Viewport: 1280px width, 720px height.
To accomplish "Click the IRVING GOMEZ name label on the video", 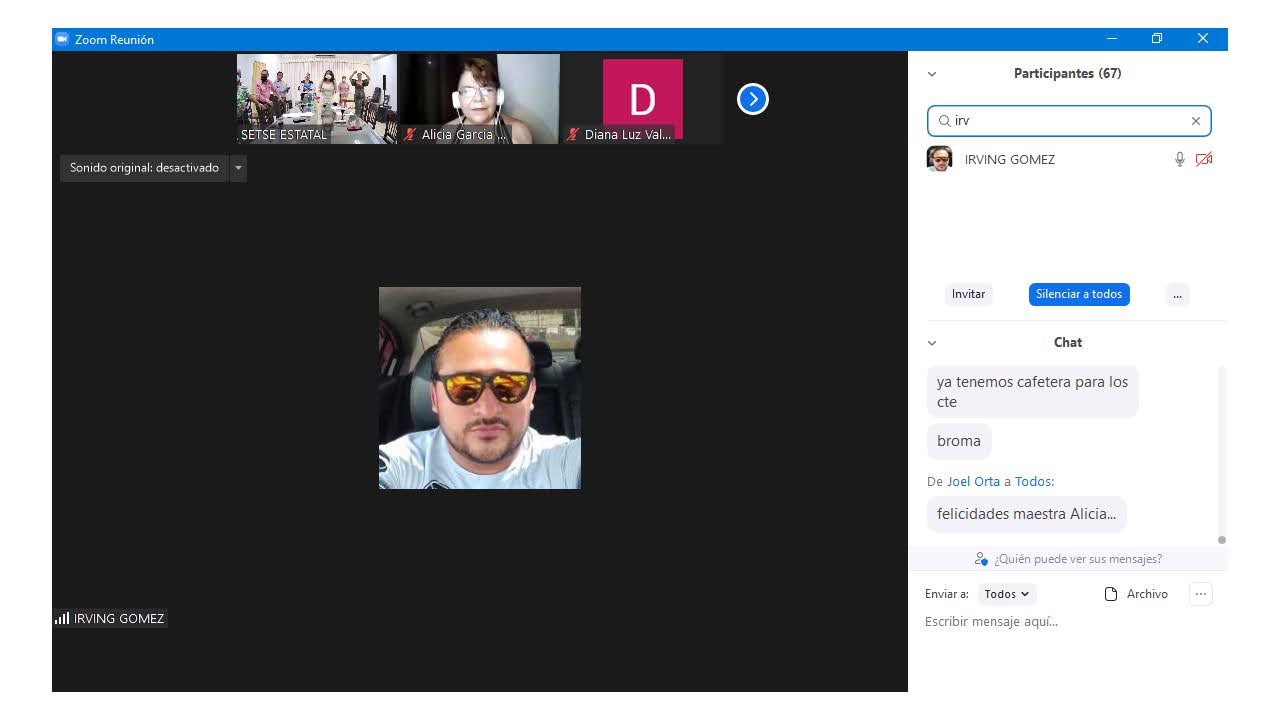I will (x=119, y=619).
